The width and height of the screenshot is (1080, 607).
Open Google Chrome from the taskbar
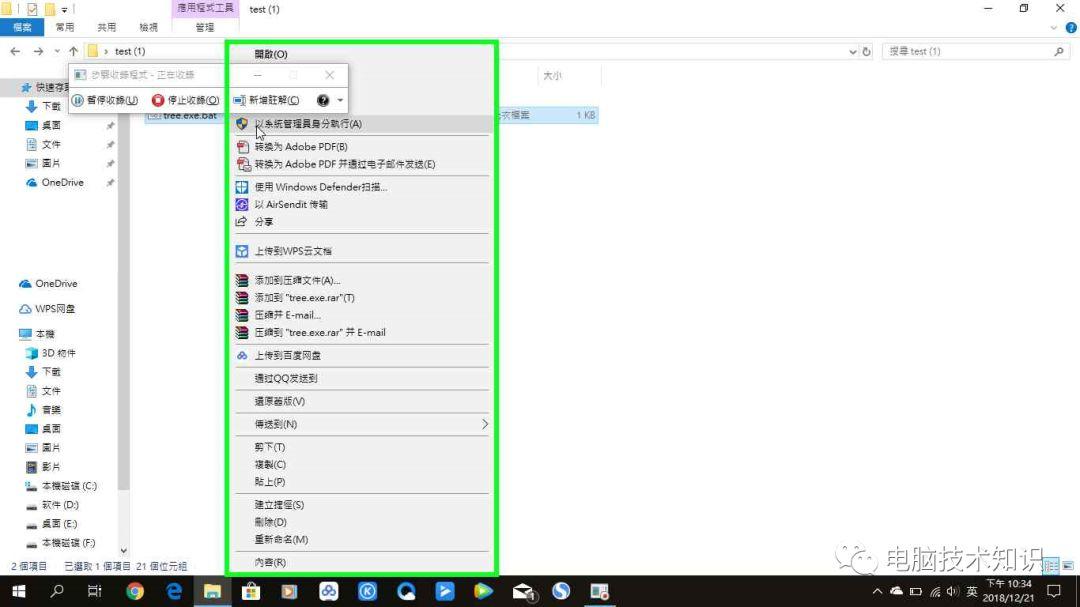pos(135,591)
